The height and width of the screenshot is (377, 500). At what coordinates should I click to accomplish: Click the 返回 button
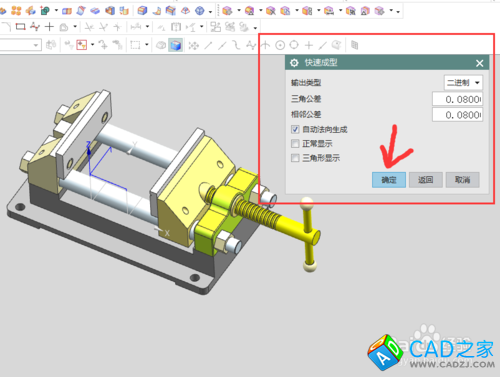(426, 180)
